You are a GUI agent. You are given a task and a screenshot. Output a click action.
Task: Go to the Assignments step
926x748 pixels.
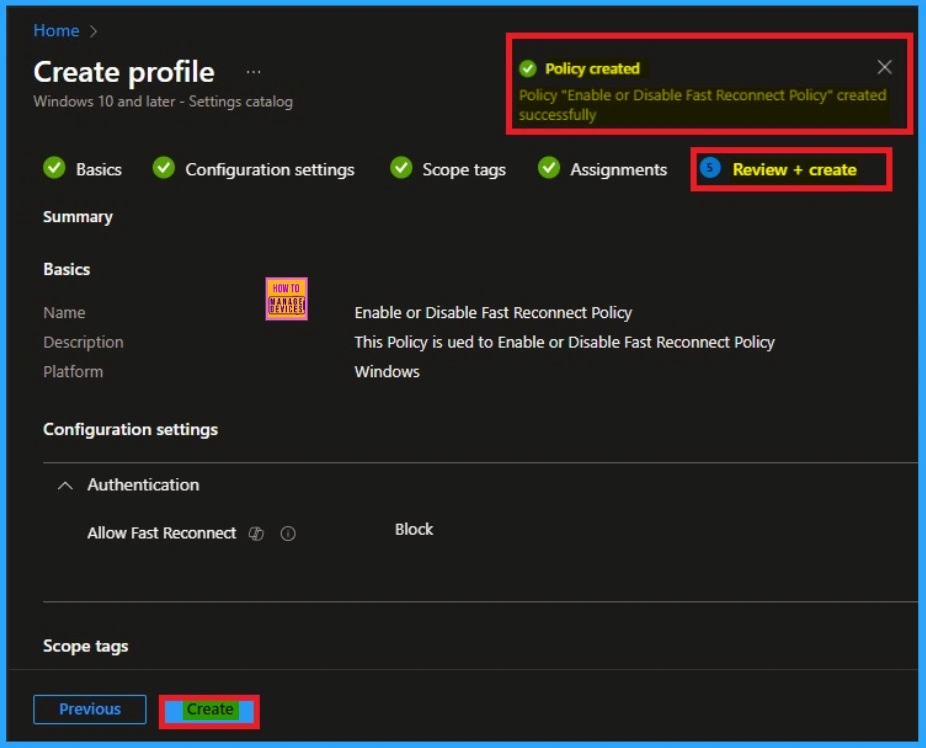click(x=618, y=169)
